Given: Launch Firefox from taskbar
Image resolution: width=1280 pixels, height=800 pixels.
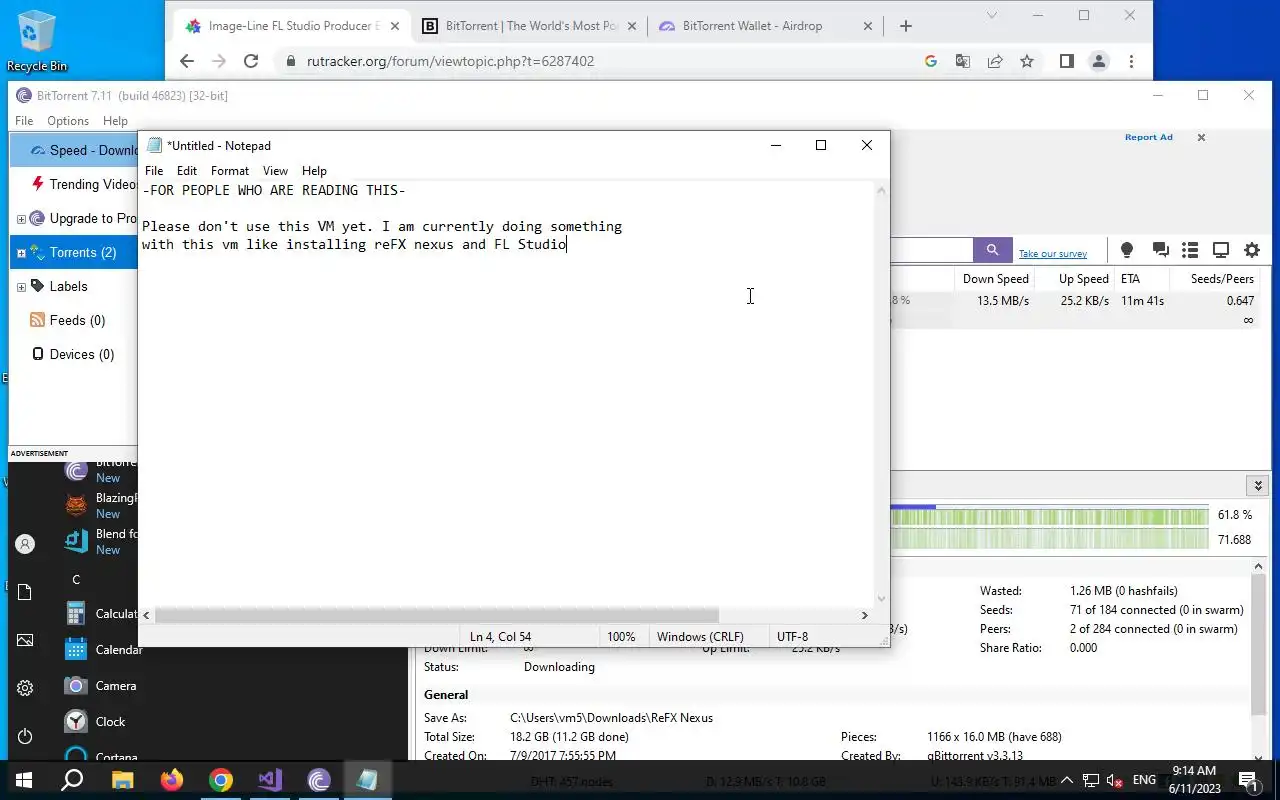Looking at the screenshot, I should (x=172, y=780).
